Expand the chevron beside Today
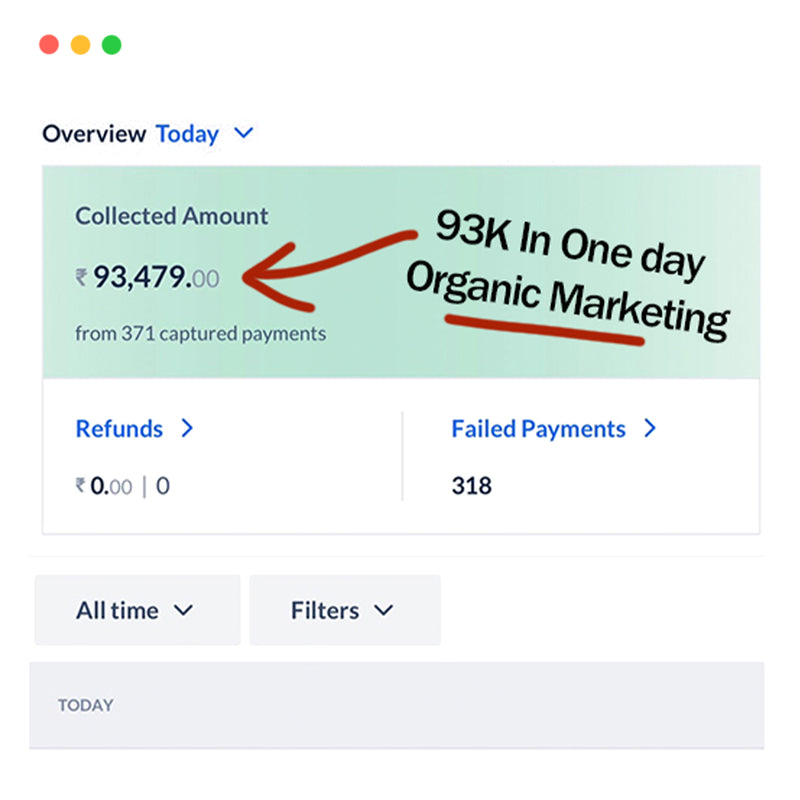 243,133
